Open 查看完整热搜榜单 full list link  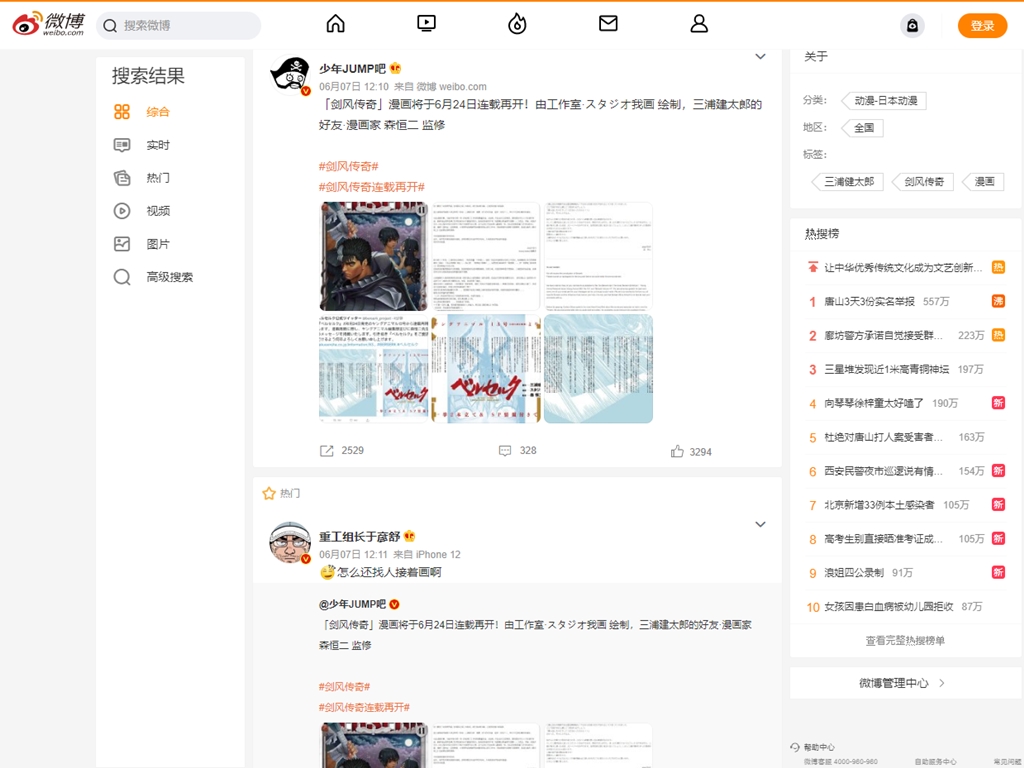point(905,641)
